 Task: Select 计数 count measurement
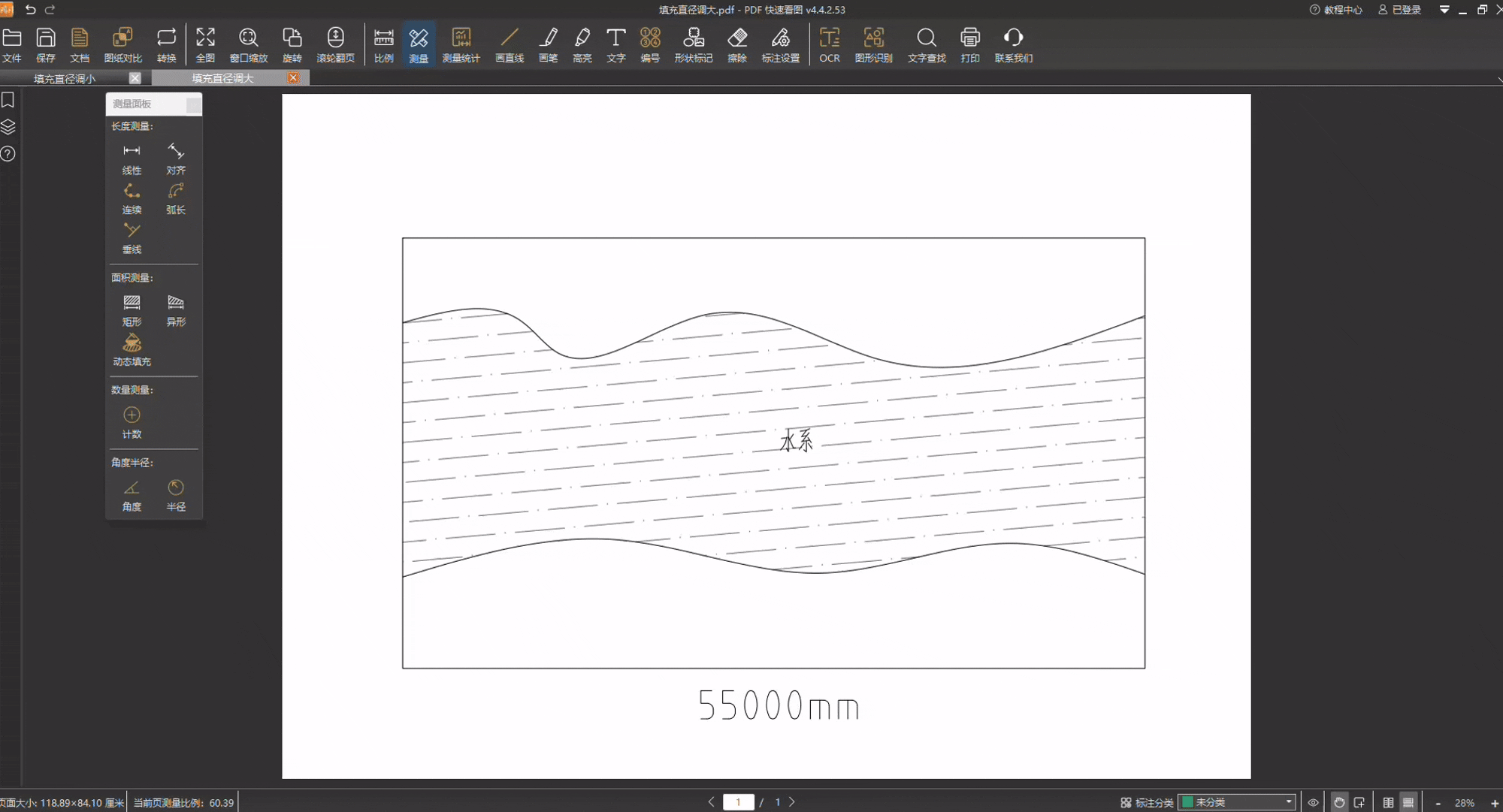point(132,423)
